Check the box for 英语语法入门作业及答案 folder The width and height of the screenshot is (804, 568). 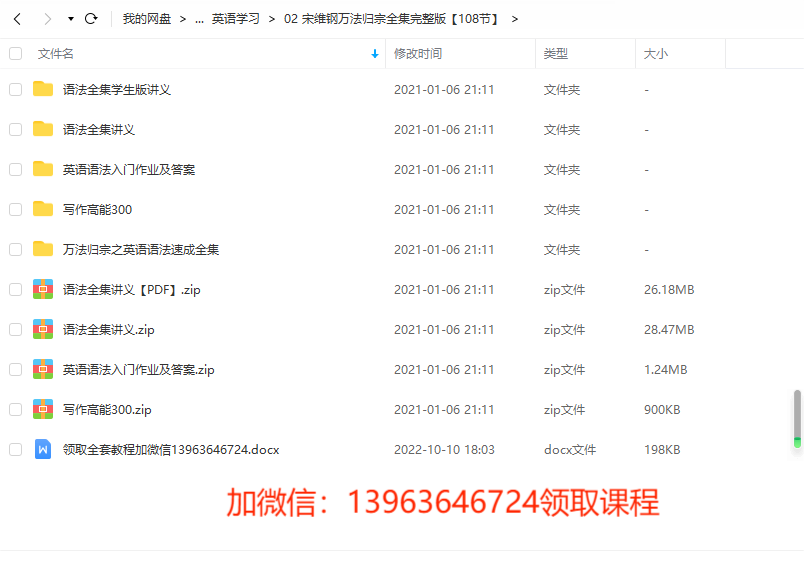point(15,170)
